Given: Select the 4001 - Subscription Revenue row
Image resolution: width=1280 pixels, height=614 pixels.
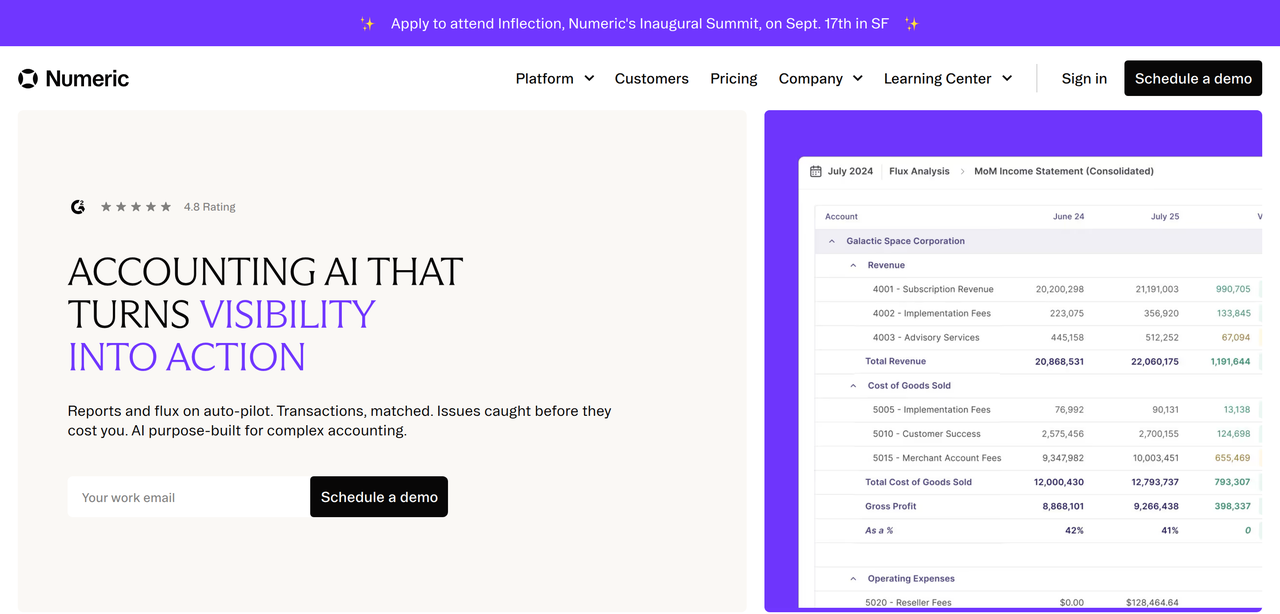Looking at the screenshot, I should pyautogui.click(x=1038, y=289).
